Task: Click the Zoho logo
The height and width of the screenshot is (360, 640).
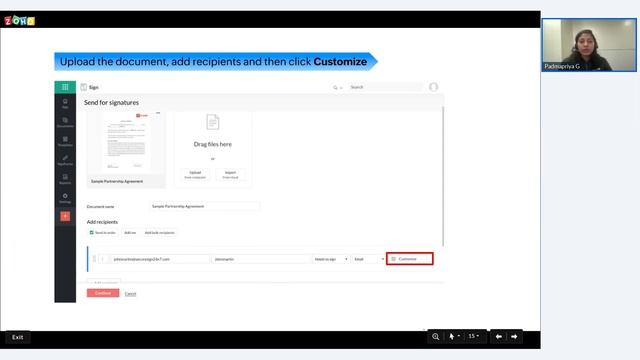Action: tap(20, 20)
